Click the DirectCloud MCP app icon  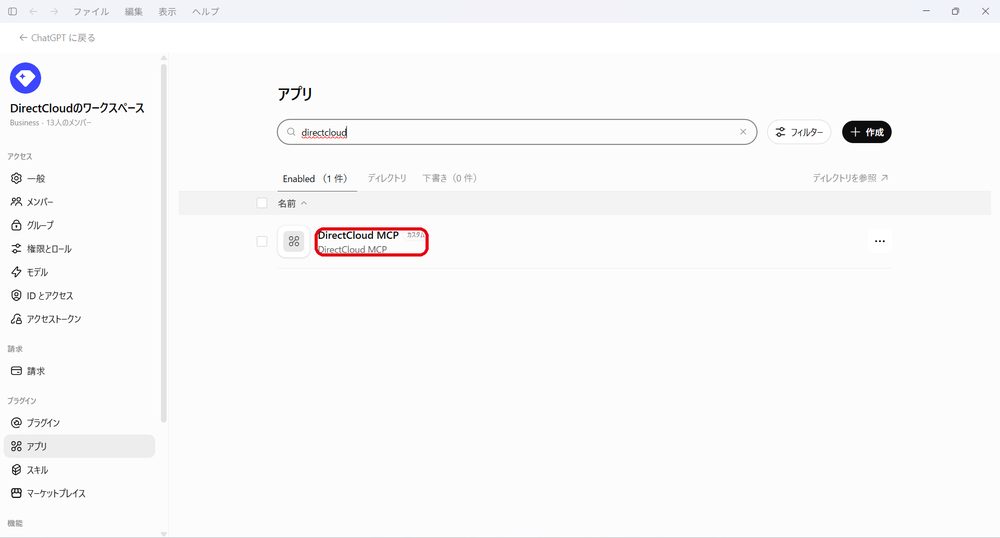294,242
